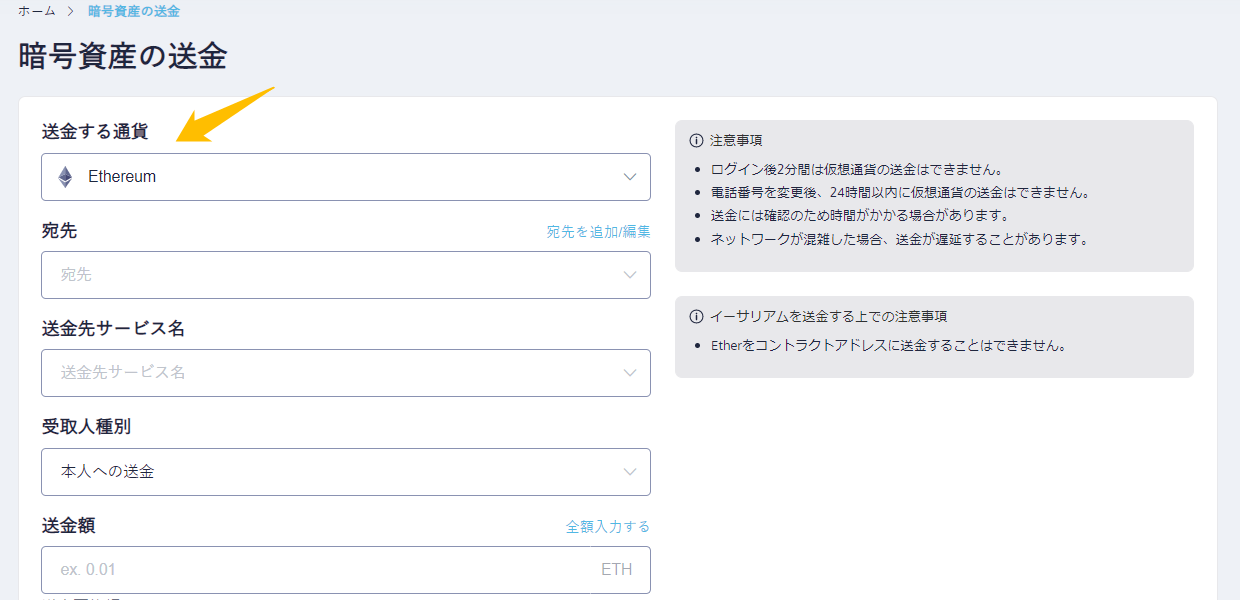Click the note 送金には確認のため時間がかかる場合があります
Image resolution: width=1240 pixels, height=600 pixels.
[860, 215]
